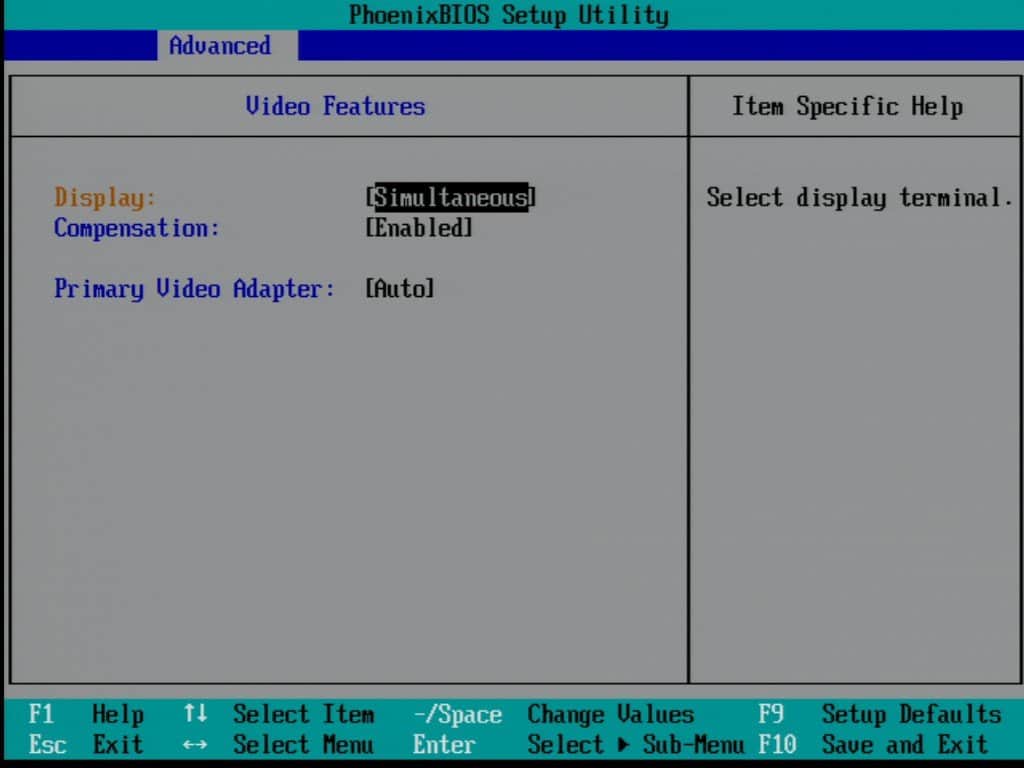Select the Primary Video Adapter: label

coord(194,289)
